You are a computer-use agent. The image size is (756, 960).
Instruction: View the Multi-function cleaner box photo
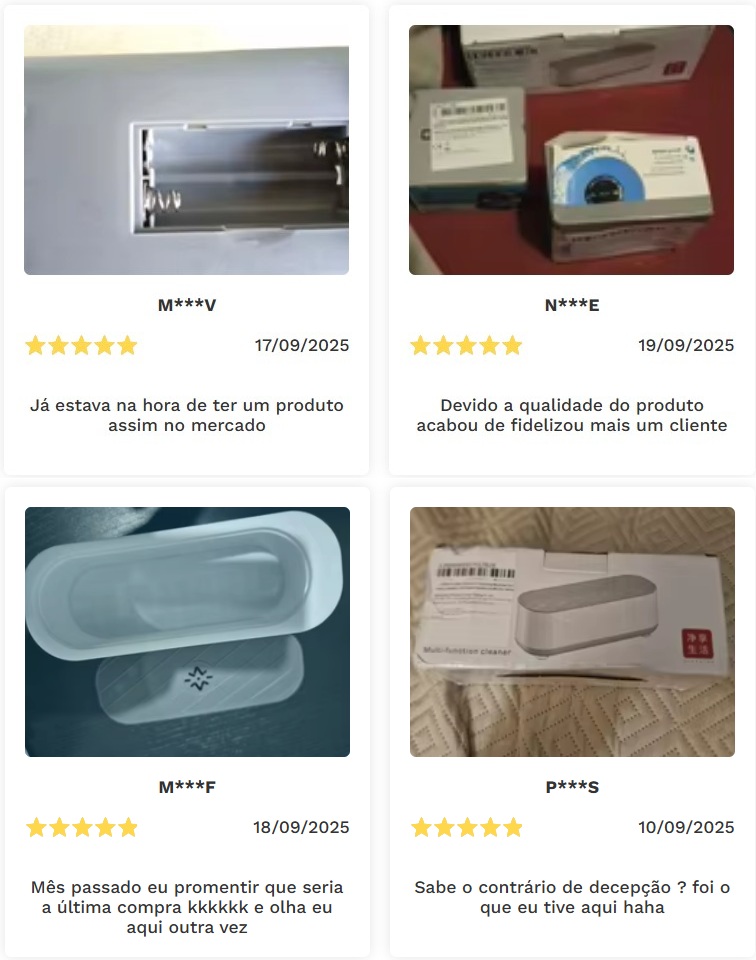572,632
